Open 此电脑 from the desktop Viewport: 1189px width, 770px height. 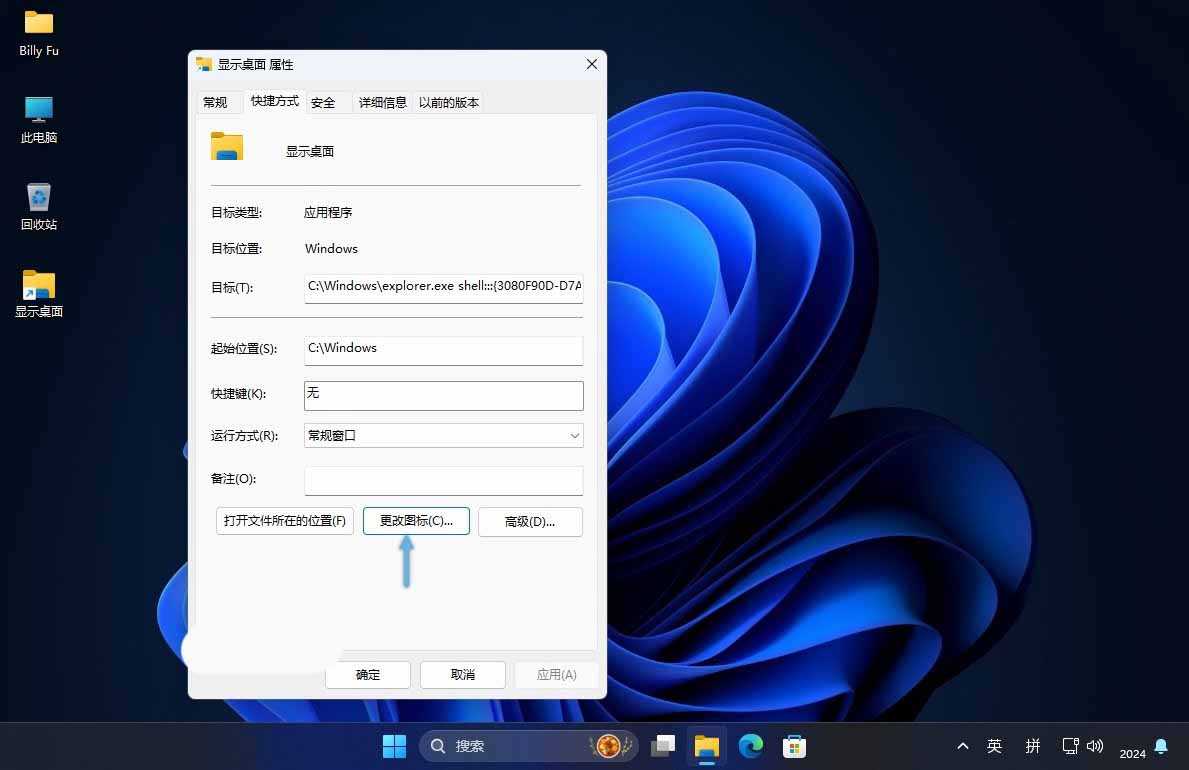[x=38, y=120]
